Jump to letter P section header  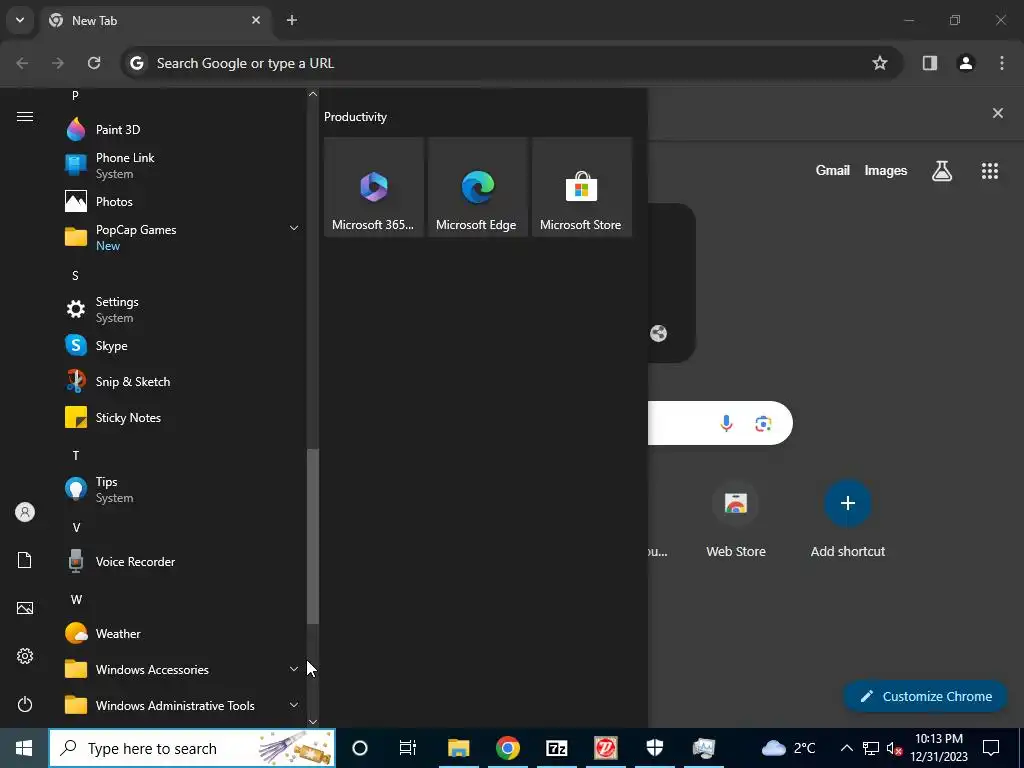point(75,95)
